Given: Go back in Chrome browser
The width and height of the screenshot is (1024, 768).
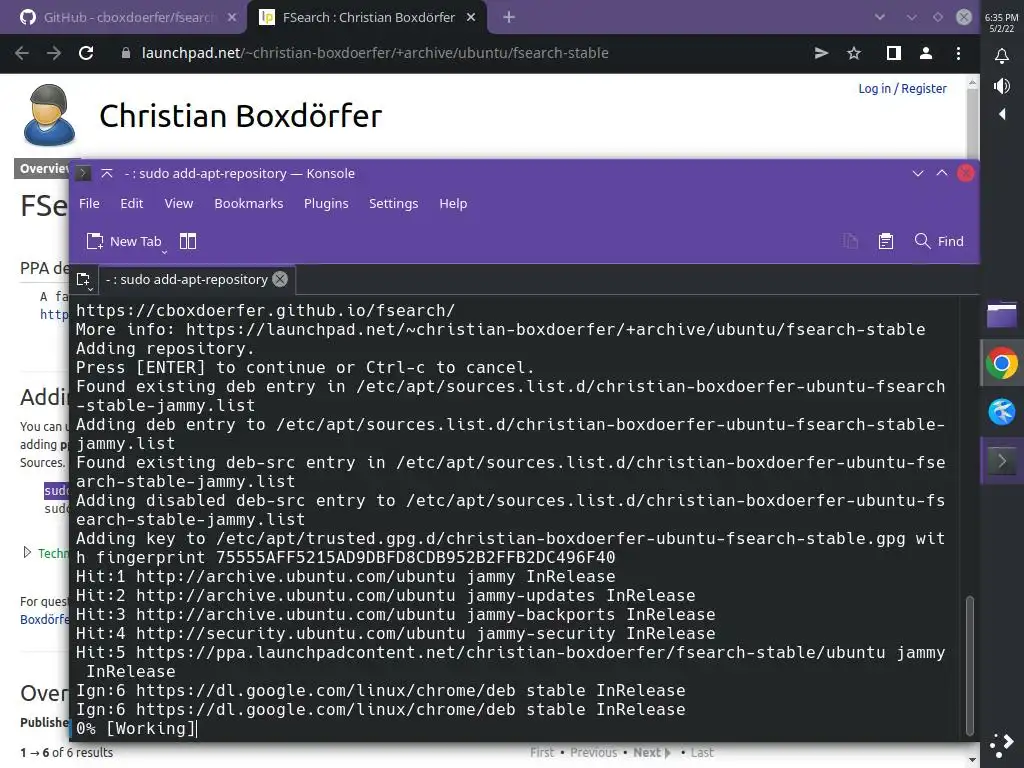Looking at the screenshot, I should [22, 53].
